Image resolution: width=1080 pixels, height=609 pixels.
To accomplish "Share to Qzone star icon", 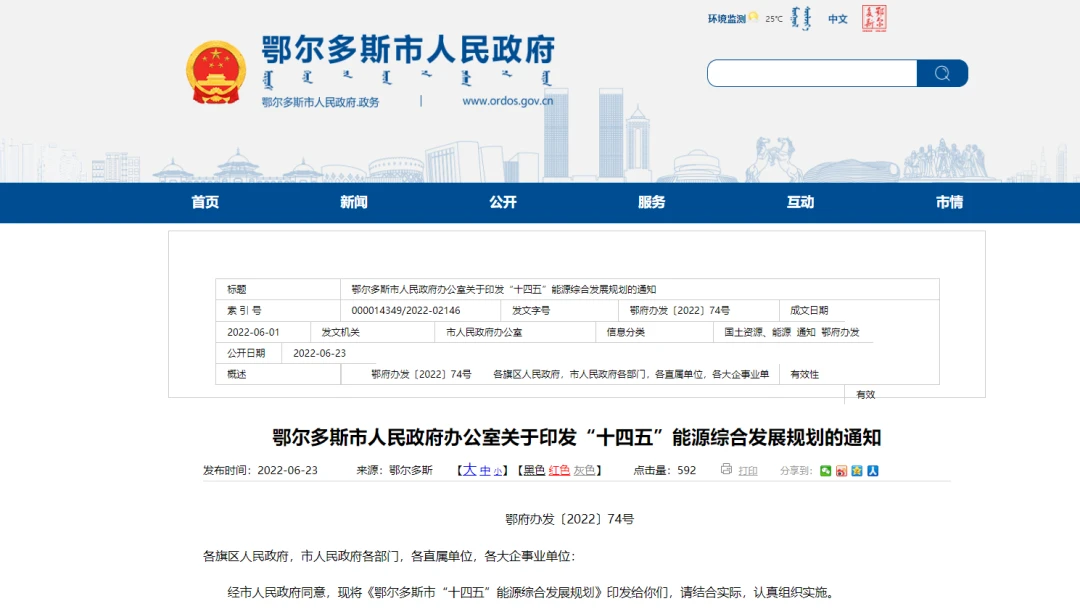I will coord(856,470).
